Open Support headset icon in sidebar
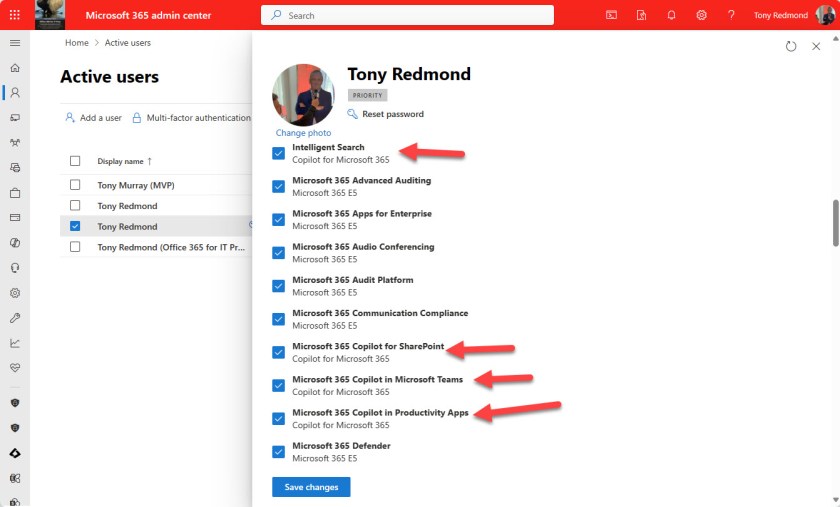840x507 pixels. (15, 268)
